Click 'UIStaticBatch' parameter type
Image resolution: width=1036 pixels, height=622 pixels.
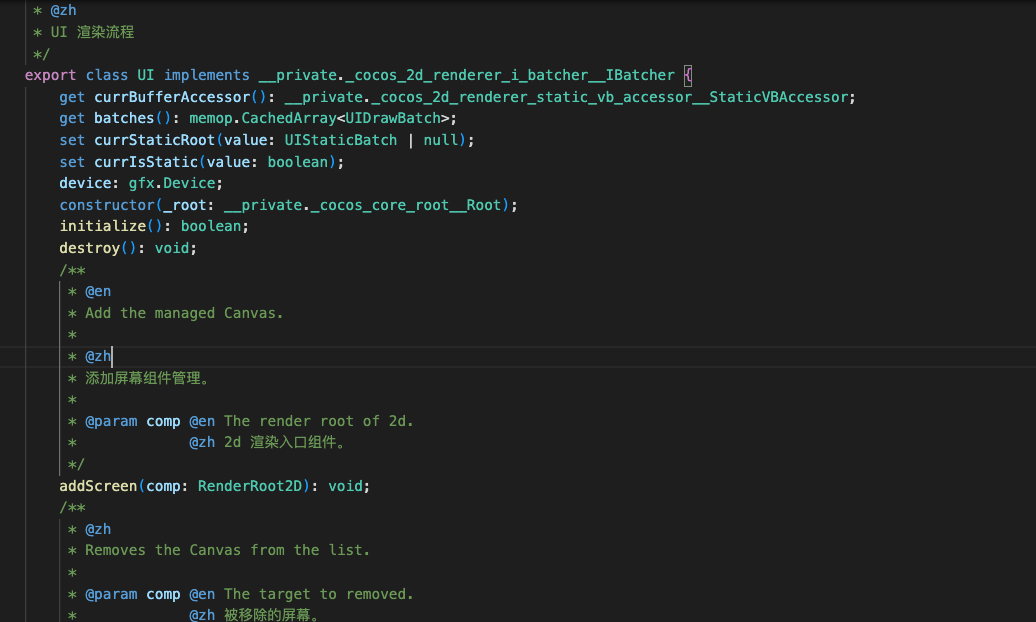[341, 140]
